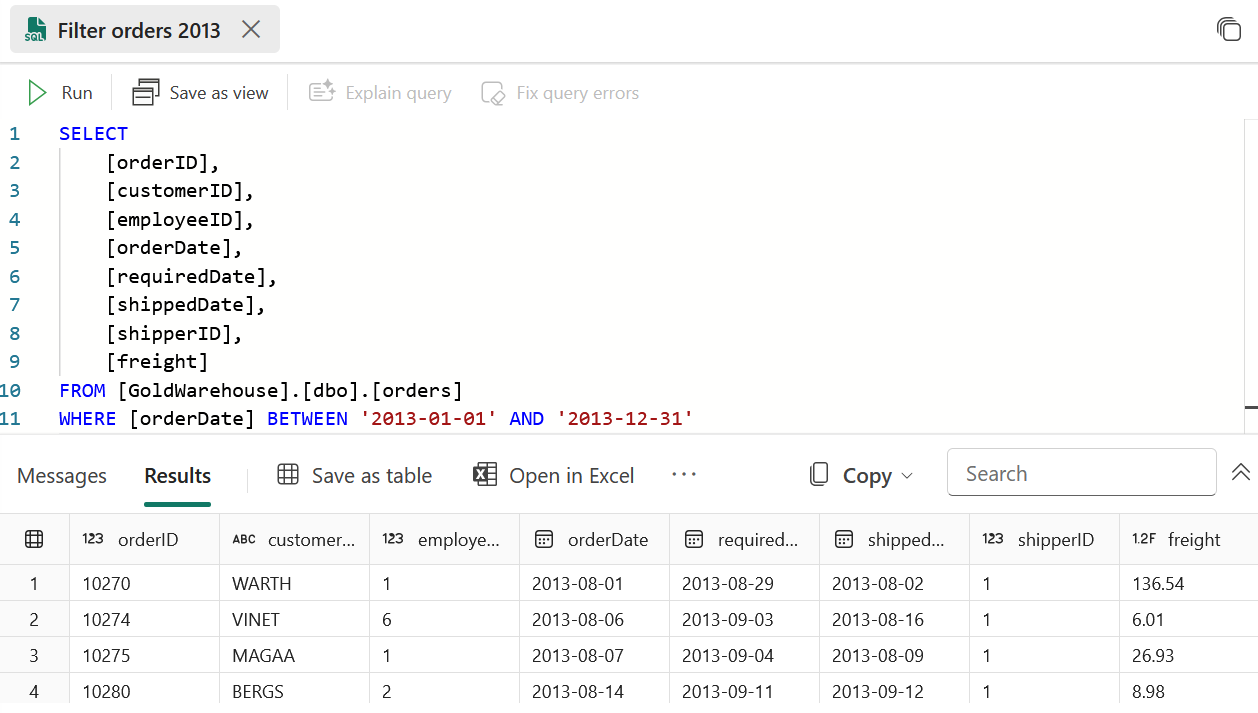
Task: Click cell with customer WARTH
Action: point(295,583)
